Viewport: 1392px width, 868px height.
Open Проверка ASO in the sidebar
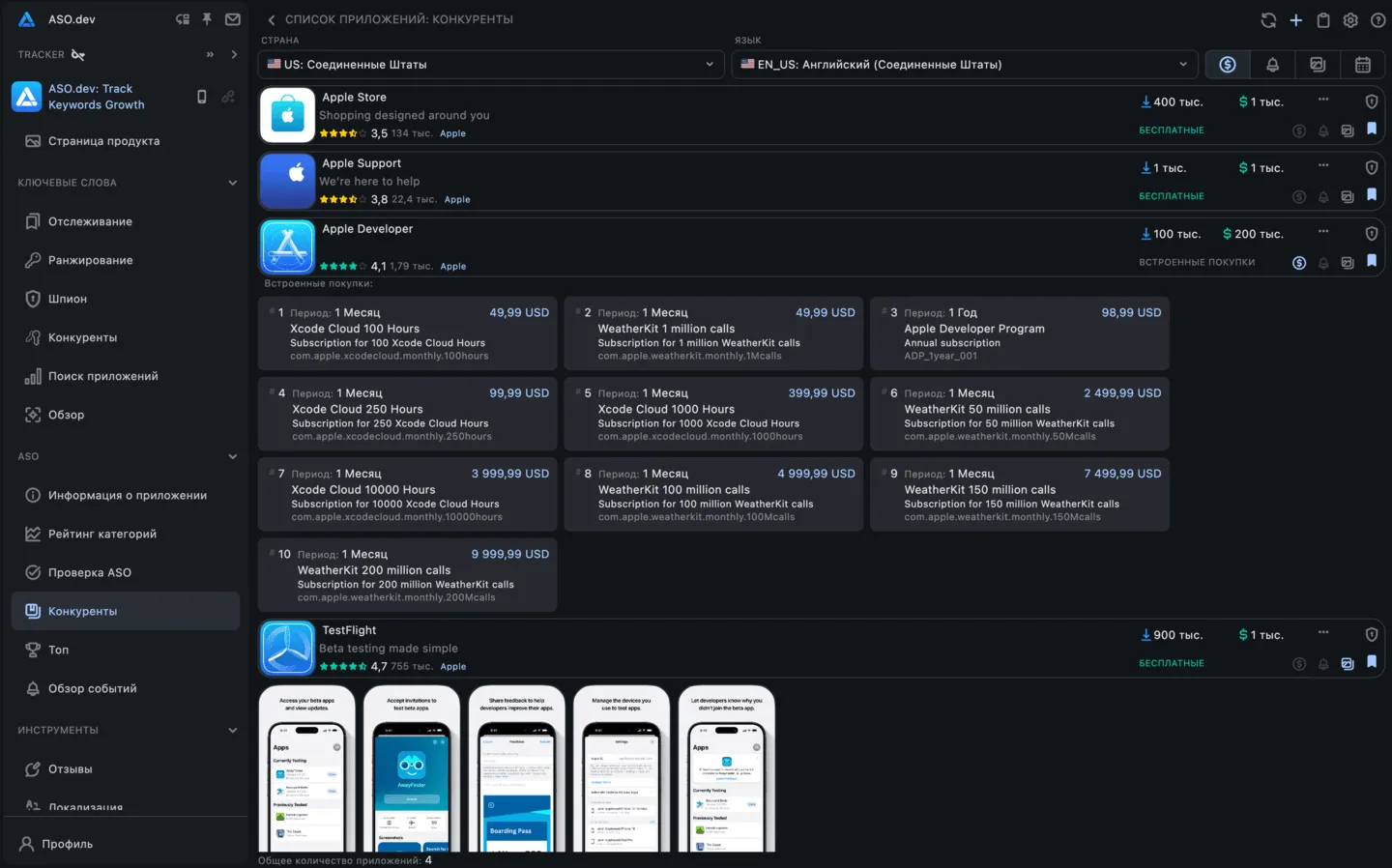(90, 572)
